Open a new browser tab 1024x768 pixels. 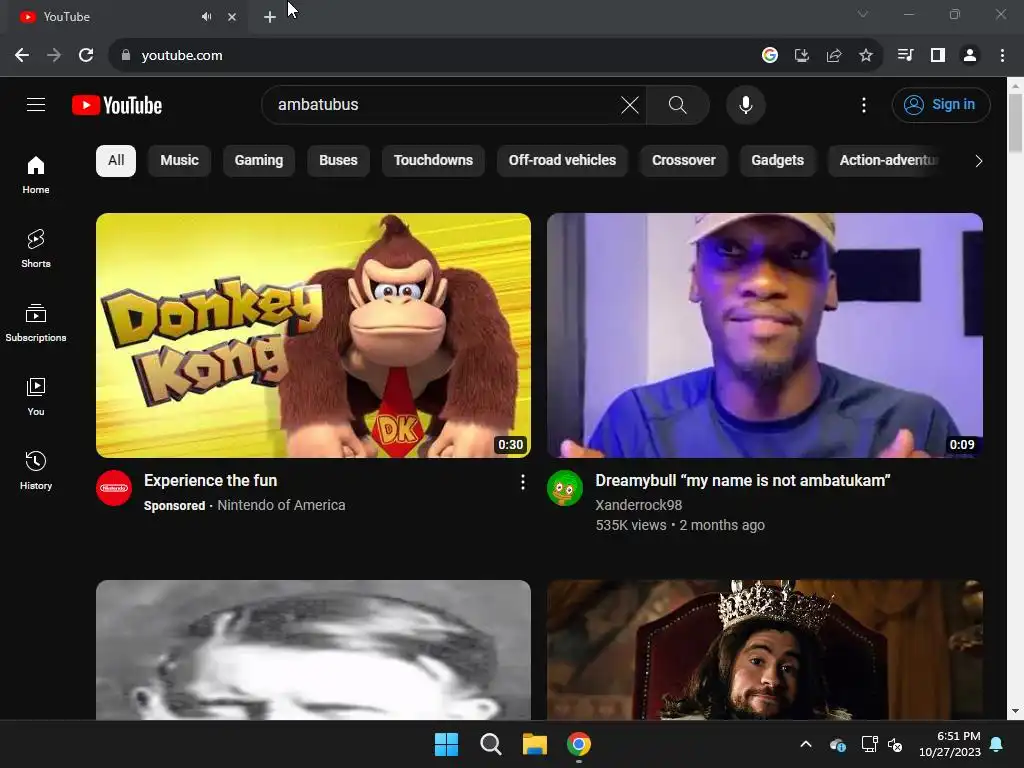[270, 17]
